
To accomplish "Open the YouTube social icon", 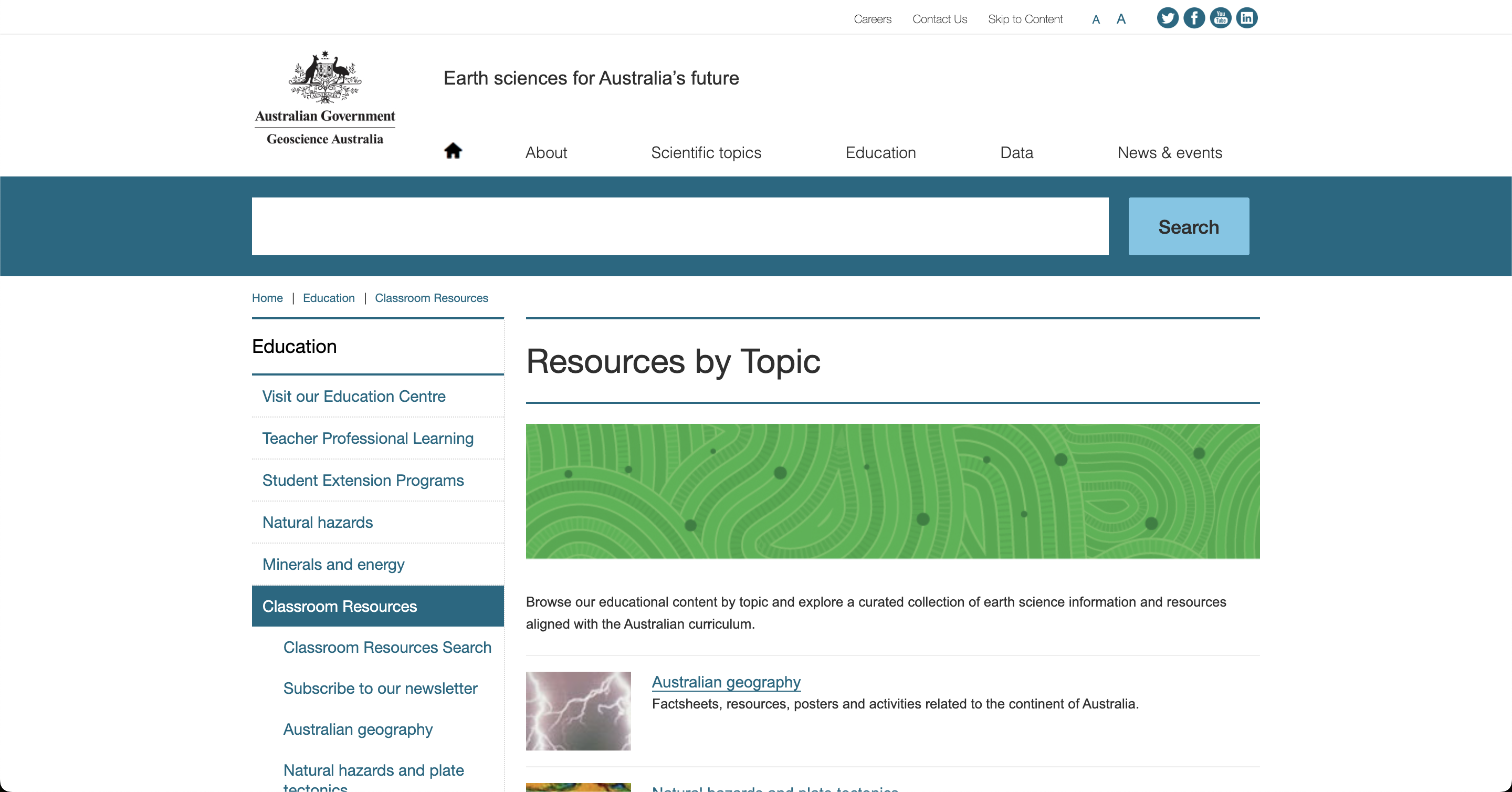I will pos(1220,18).
